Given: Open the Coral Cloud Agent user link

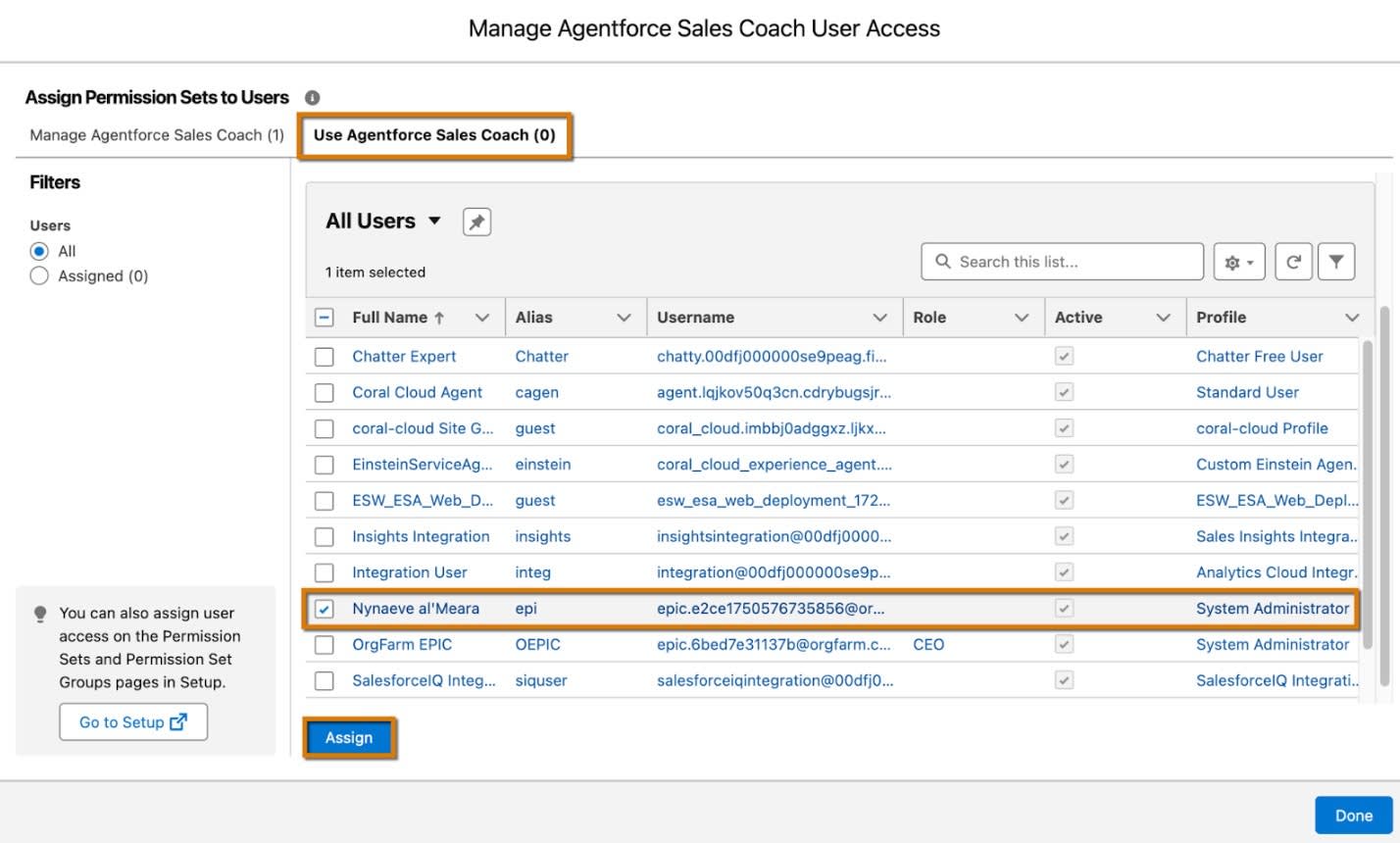Looking at the screenshot, I should (417, 393).
